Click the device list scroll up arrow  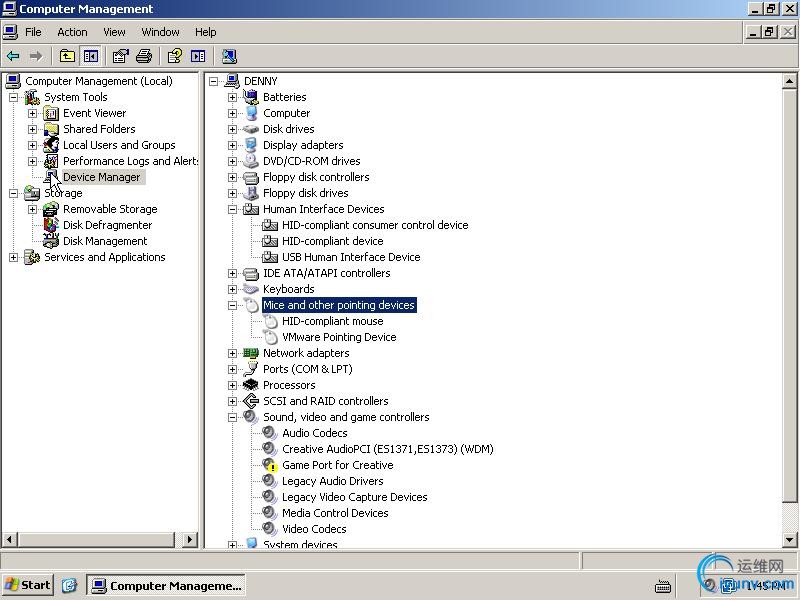tap(789, 81)
